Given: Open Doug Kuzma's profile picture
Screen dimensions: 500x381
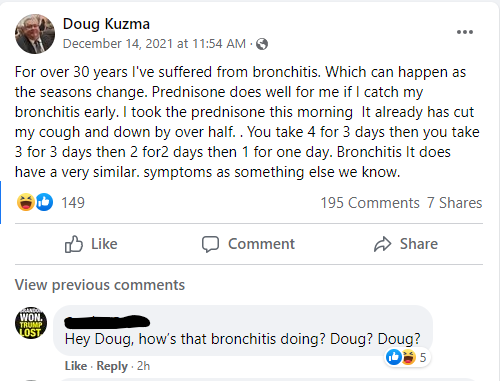Looking at the screenshot, I should coord(35,34).
